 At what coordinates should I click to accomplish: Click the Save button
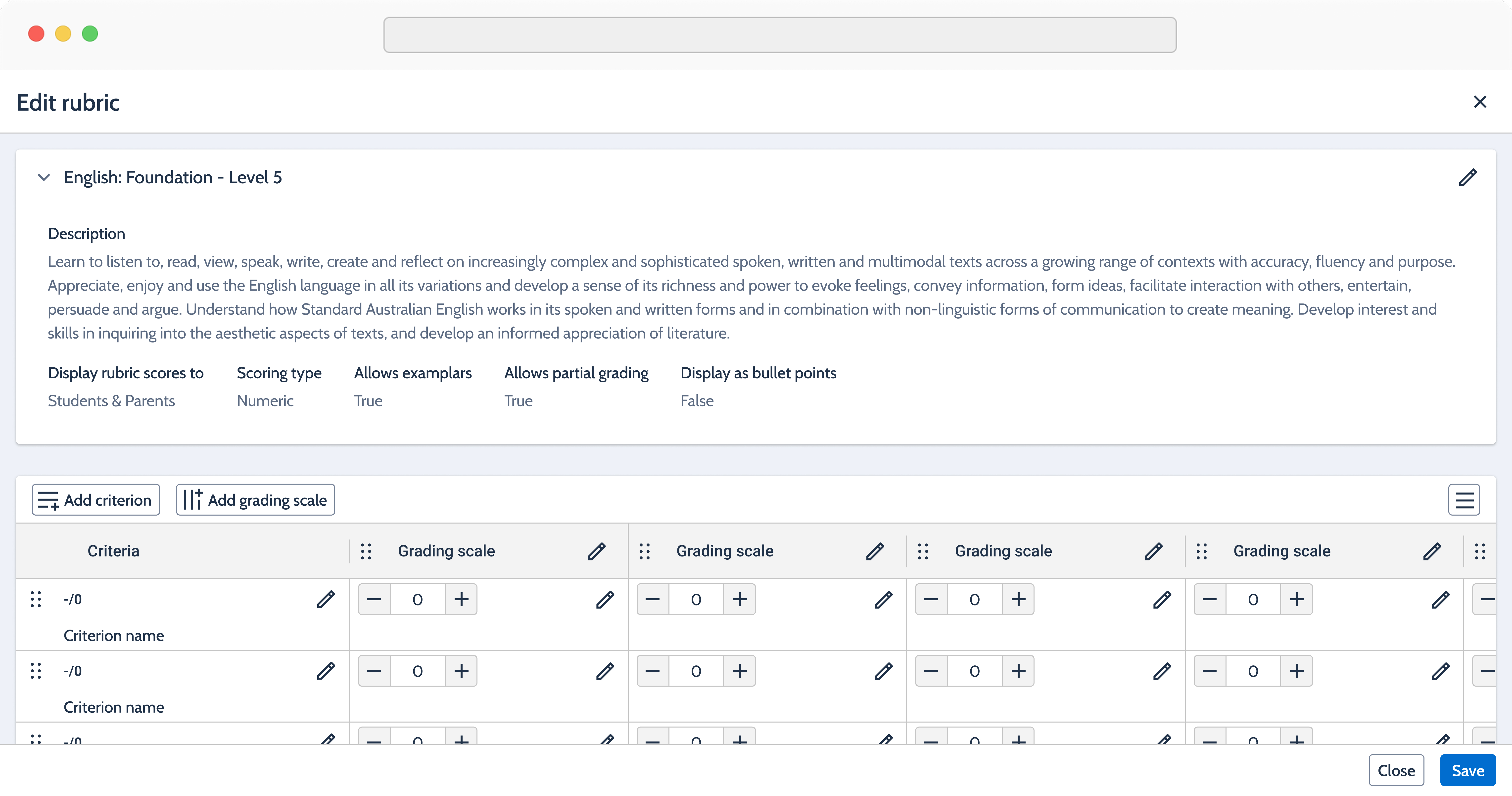(x=1467, y=770)
